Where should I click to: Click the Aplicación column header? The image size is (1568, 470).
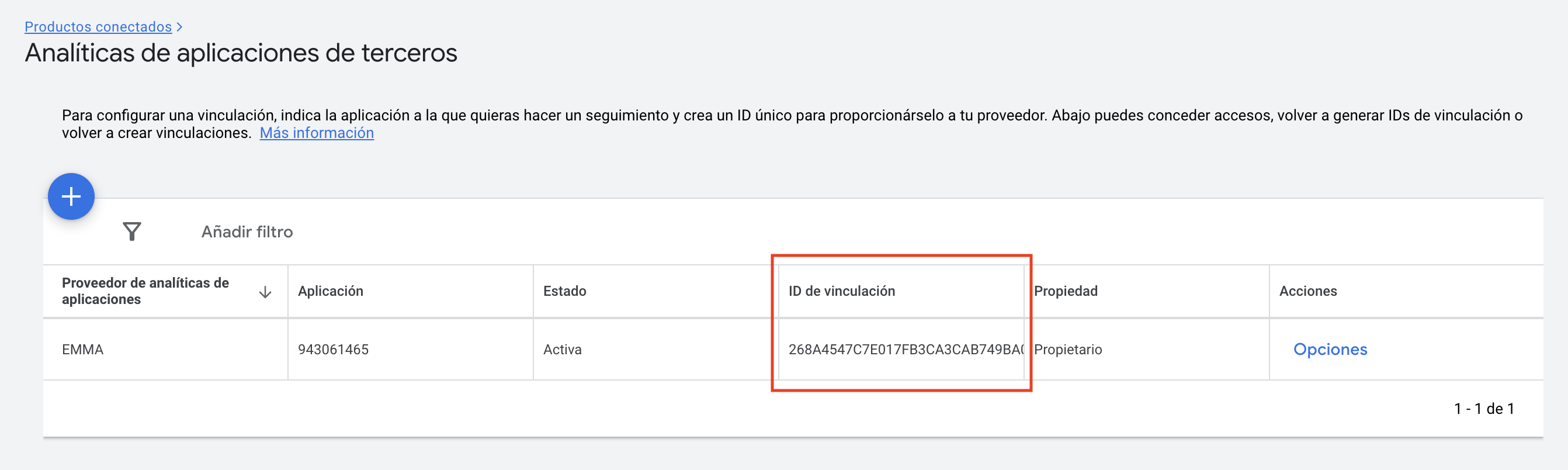[x=330, y=291]
